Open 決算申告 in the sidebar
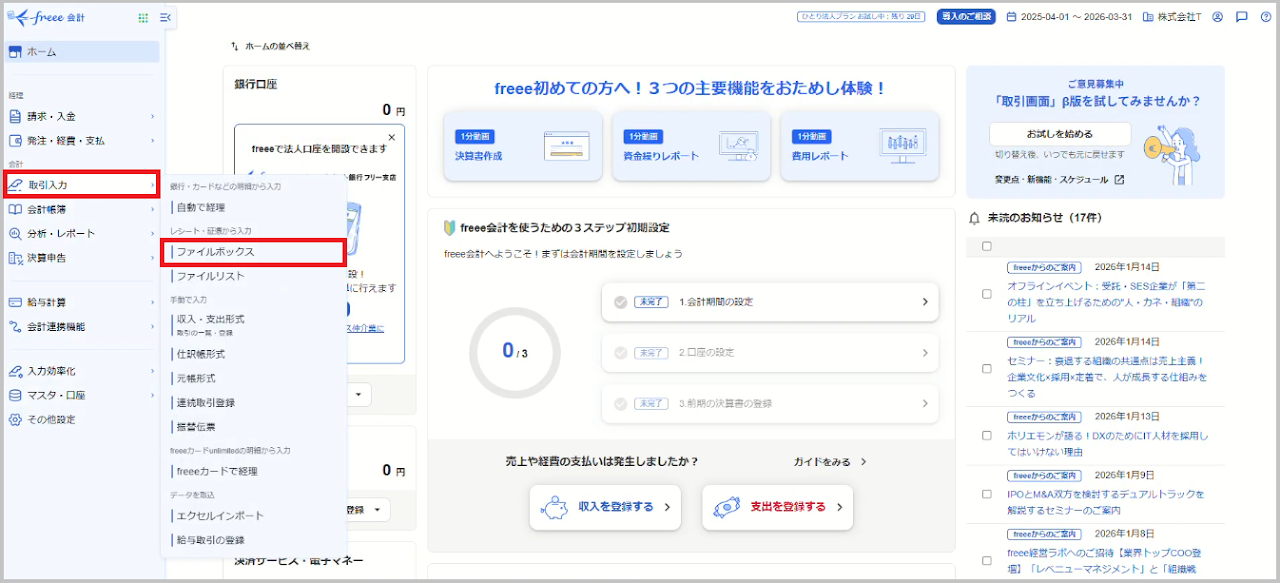Viewport: 1280px width, 583px height. coord(82,258)
